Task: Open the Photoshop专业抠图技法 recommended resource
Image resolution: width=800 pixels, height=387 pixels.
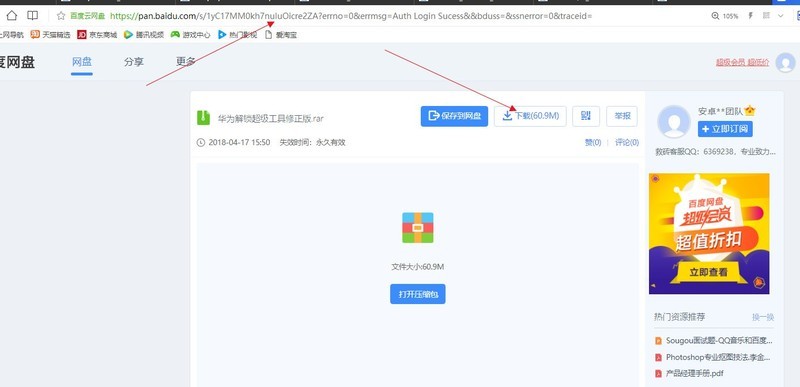Action: point(718,357)
